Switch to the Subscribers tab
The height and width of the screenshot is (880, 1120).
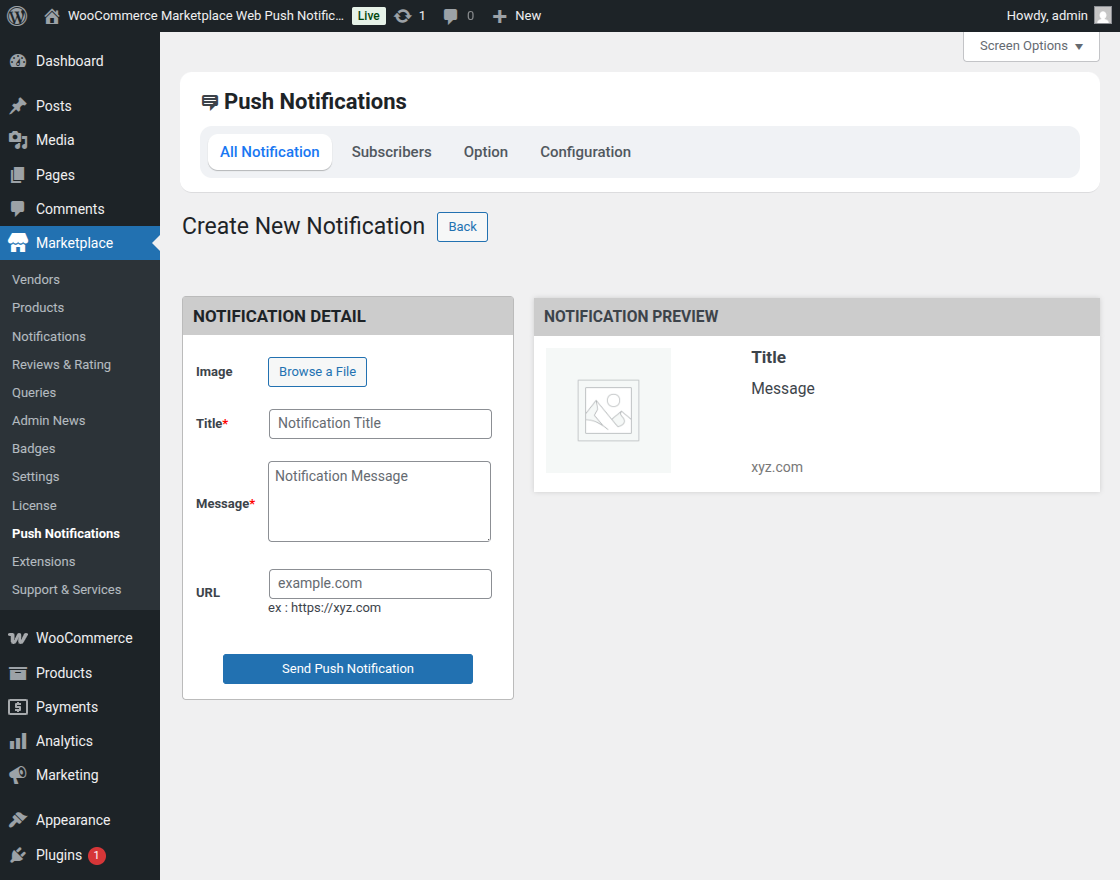pyautogui.click(x=391, y=152)
